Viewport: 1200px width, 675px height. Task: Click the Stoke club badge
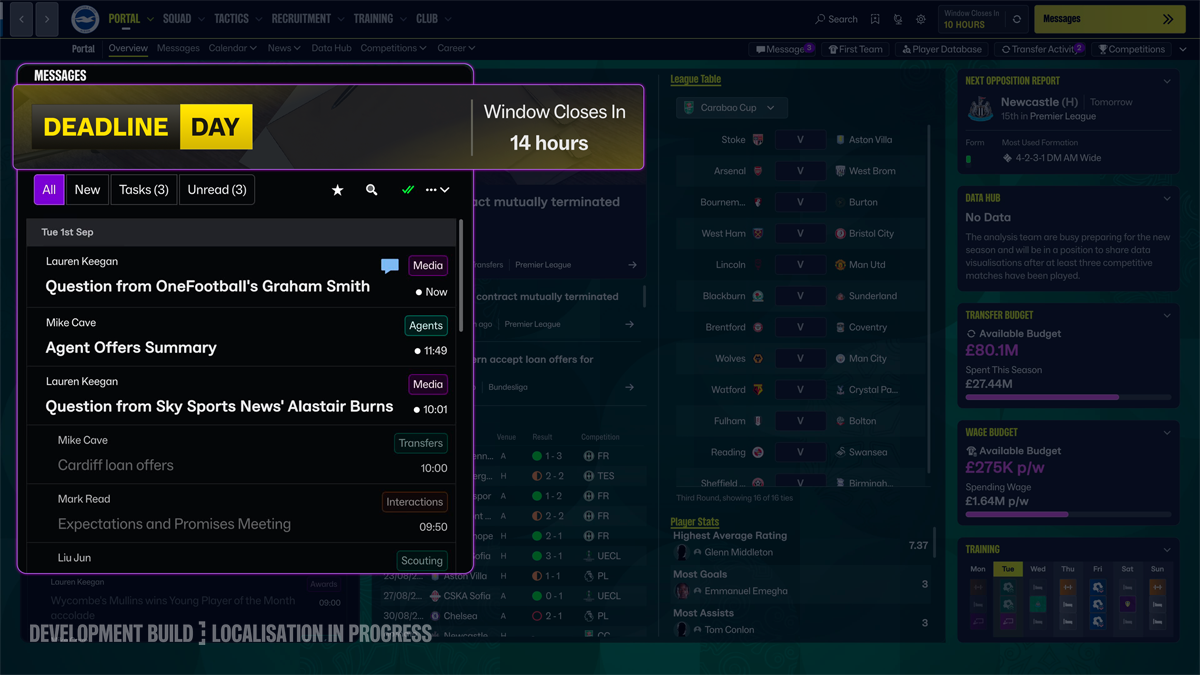coord(758,140)
